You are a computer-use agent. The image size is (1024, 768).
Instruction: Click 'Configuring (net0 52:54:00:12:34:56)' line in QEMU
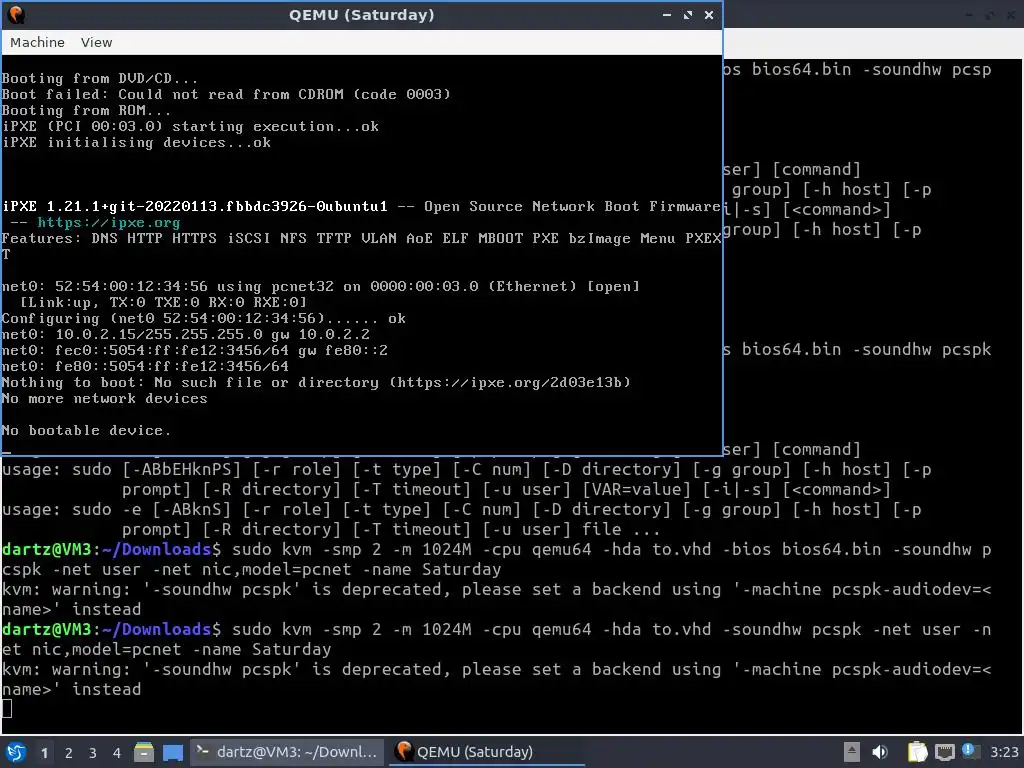tap(204, 318)
